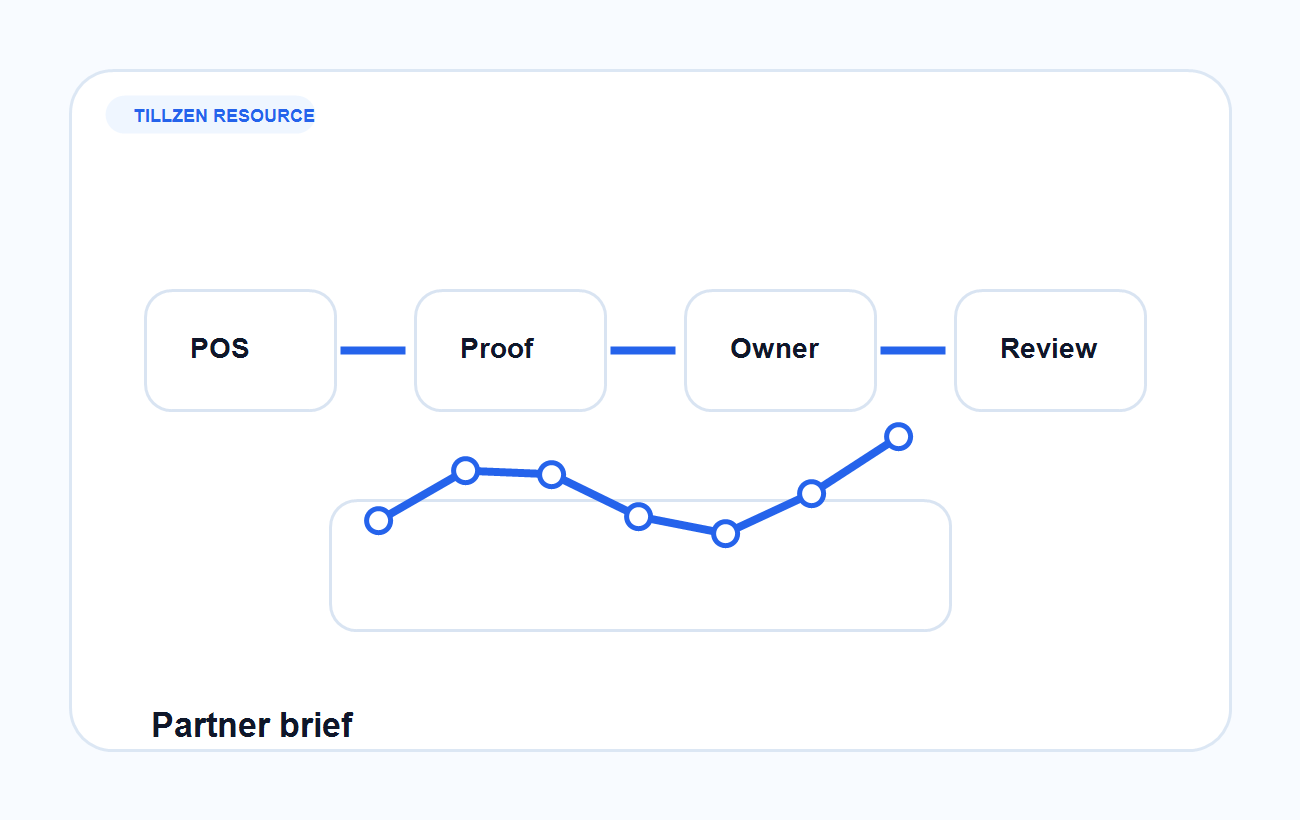Select the highest, final data point of the chart
Viewport: 1300px width, 820px height.
[898, 436]
